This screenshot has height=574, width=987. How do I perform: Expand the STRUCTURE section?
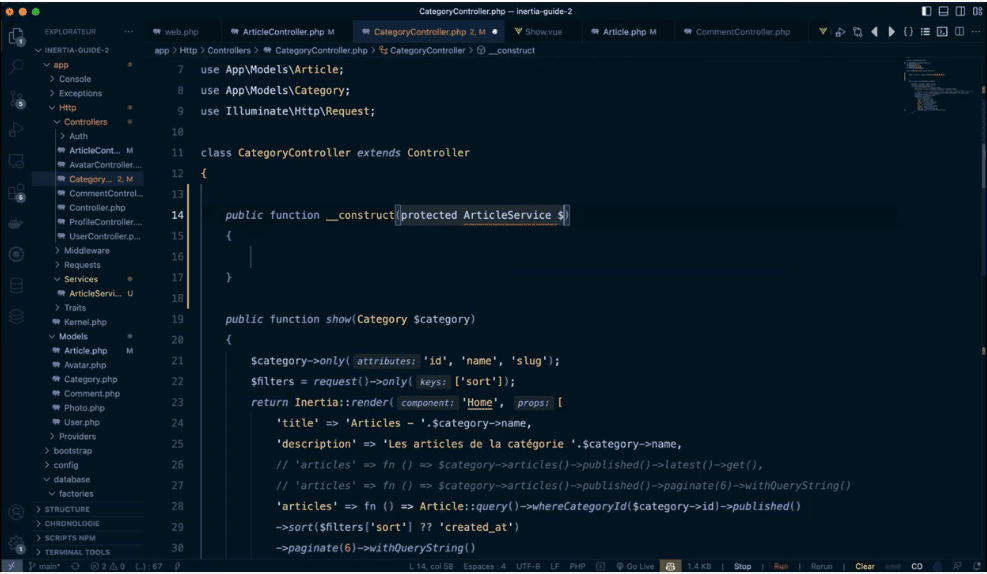pos(67,509)
